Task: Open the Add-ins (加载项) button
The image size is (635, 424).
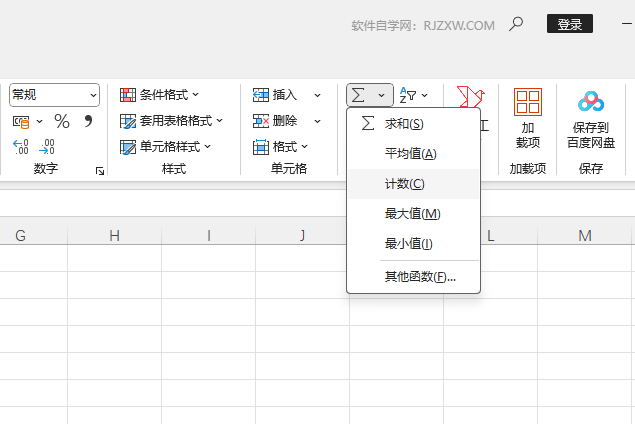Action: [x=527, y=118]
